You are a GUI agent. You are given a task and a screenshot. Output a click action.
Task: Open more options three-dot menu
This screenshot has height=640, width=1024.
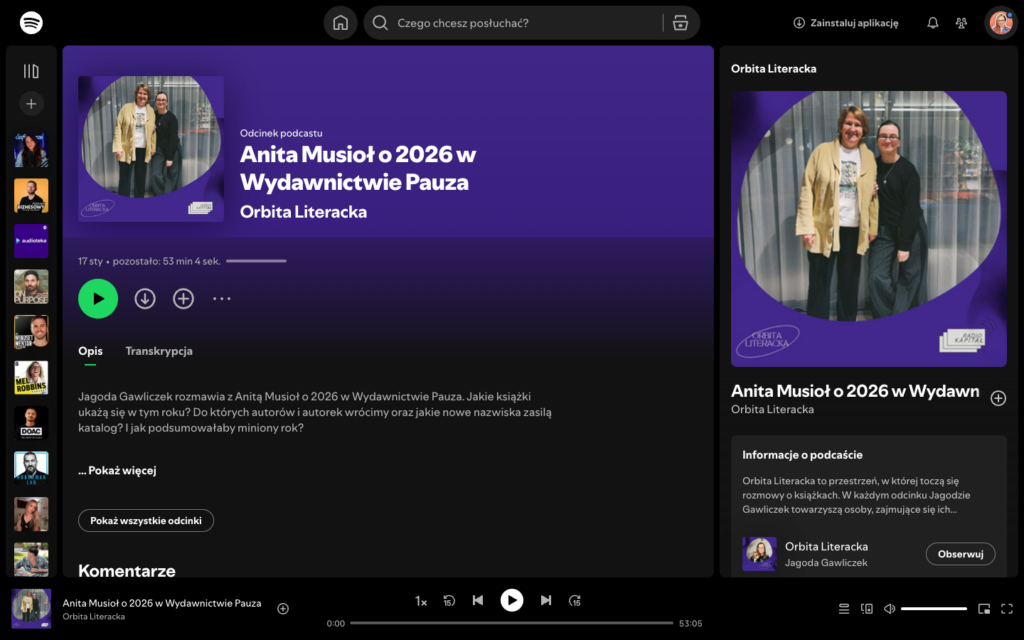[x=222, y=298]
